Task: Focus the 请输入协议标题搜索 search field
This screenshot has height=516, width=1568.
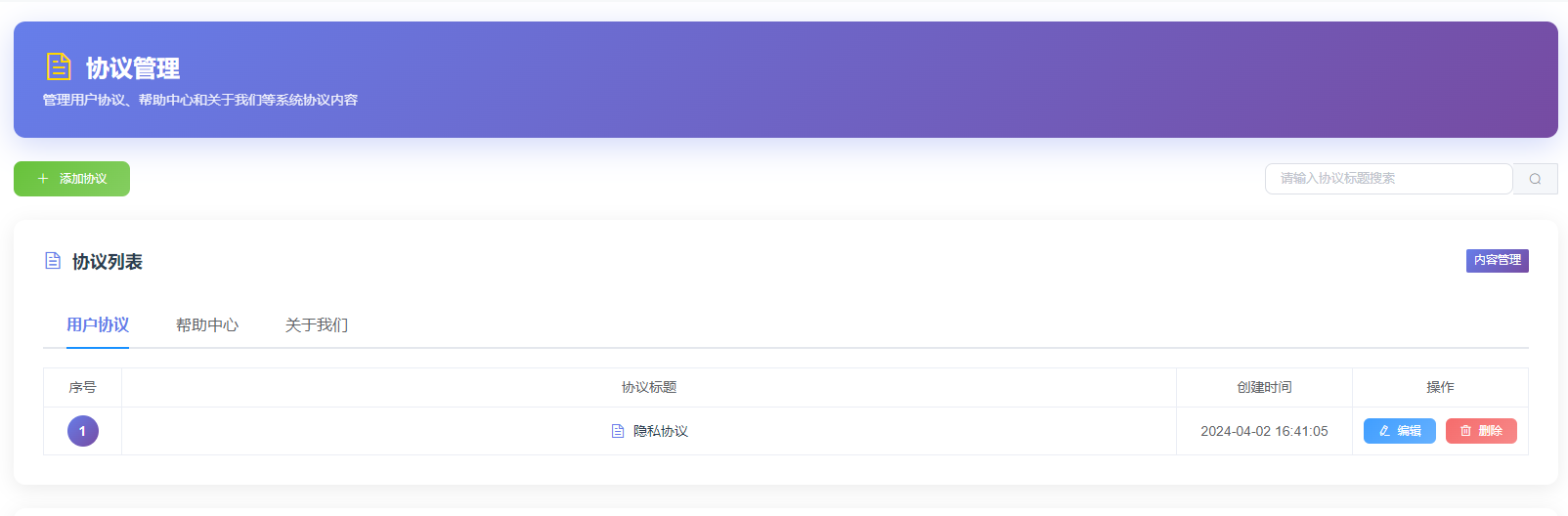Action: tap(1388, 179)
